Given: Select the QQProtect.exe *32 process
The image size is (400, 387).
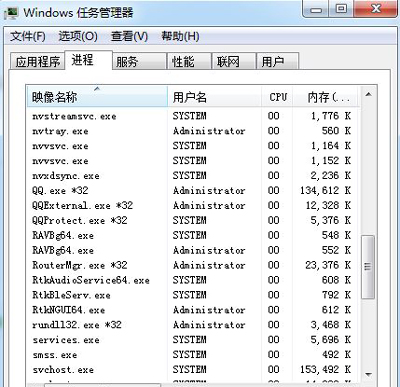Looking at the screenshot, I should pos(193,220).
